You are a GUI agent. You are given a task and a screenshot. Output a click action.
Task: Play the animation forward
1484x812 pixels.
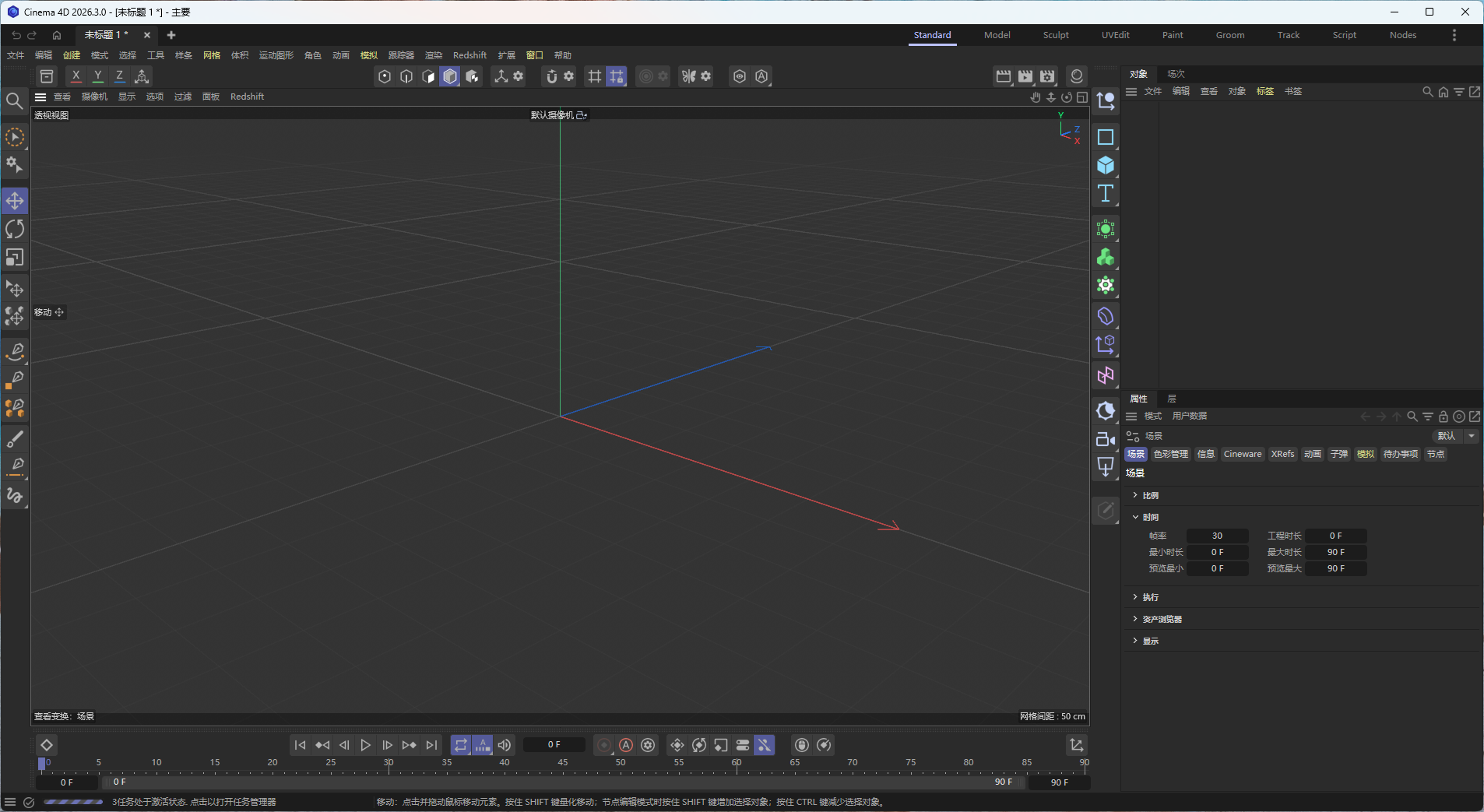pos(365,745)
